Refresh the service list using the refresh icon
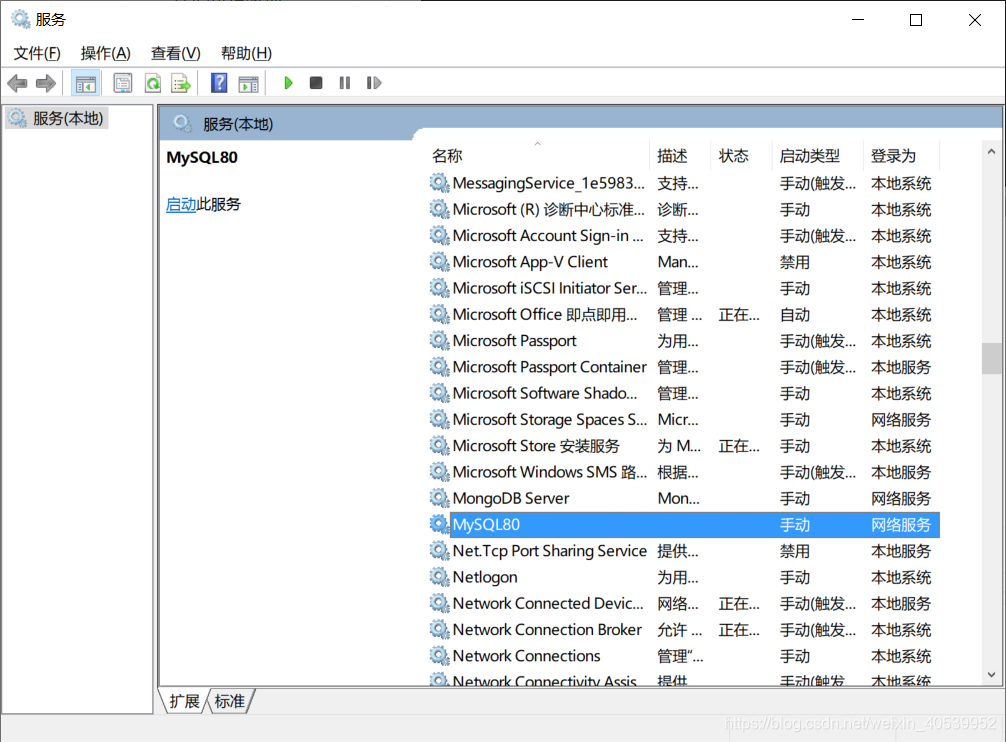The height and width of the screenshot is (742, 1006). click(x=152, y=82)
